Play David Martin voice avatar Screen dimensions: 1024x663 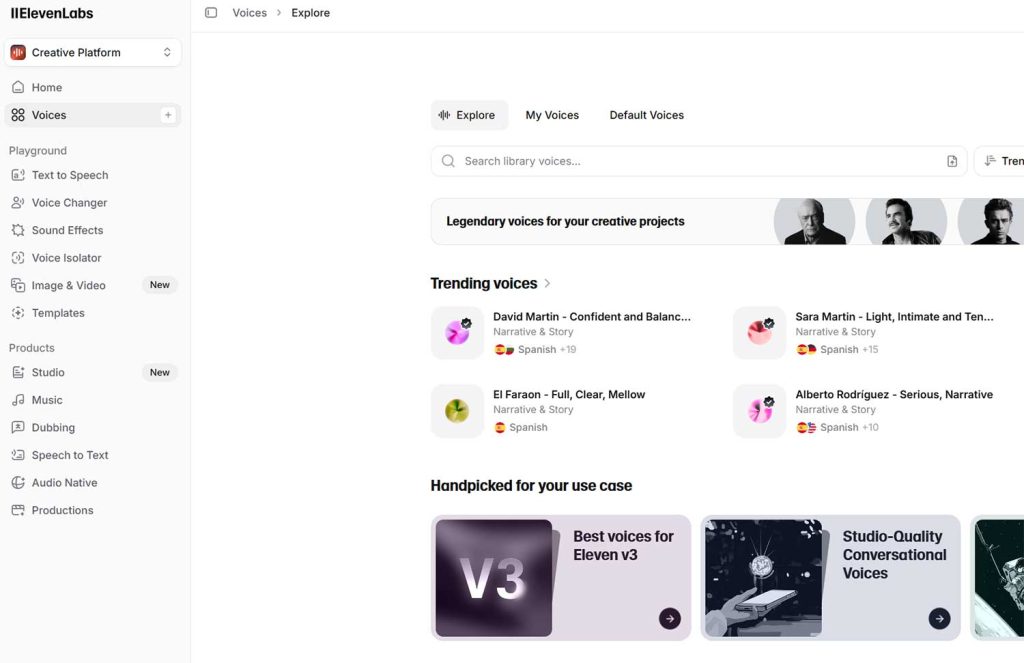pyautogui.click(x=457, y=332)
